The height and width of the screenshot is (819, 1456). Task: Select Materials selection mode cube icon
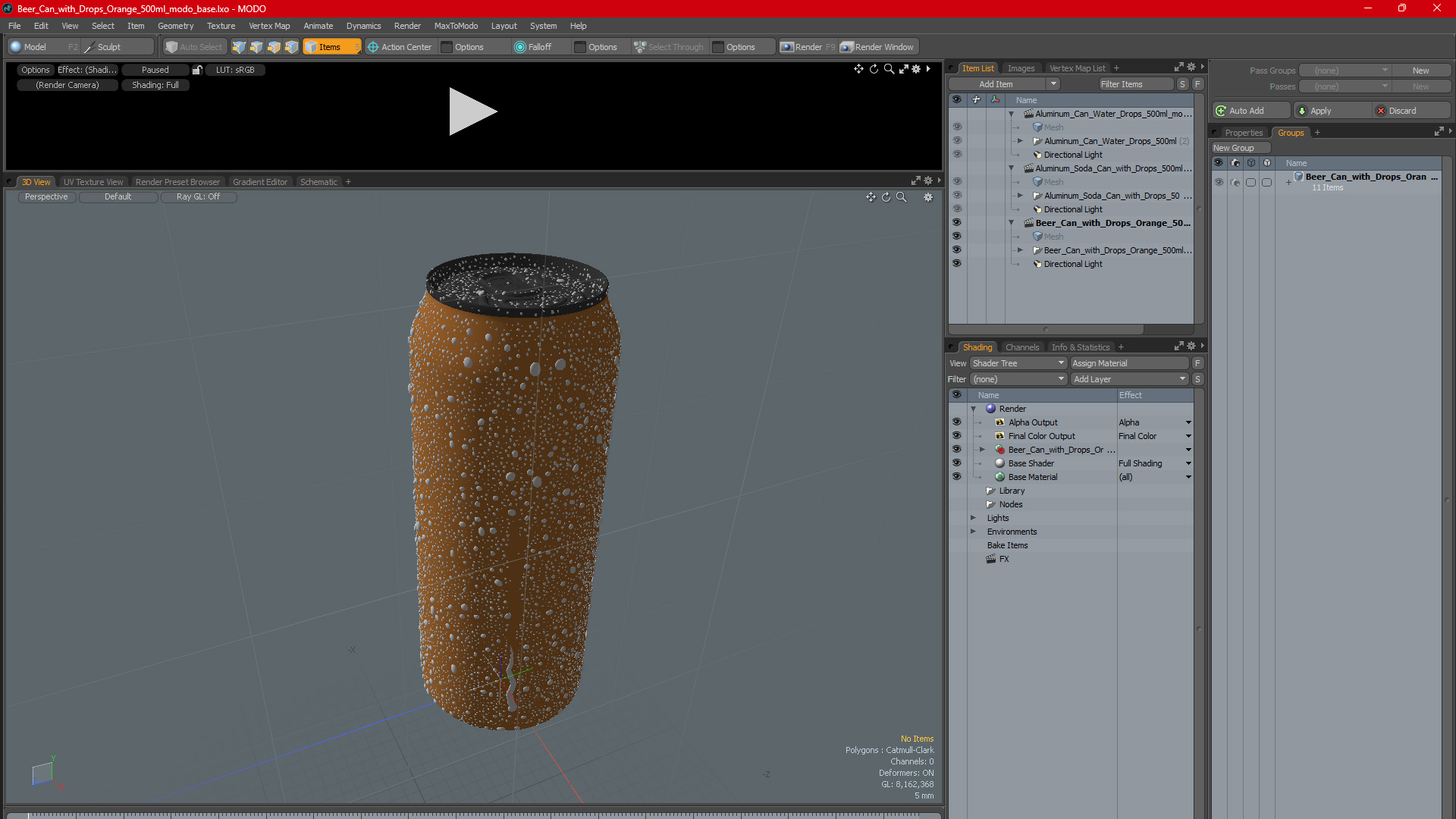point(291,47)
